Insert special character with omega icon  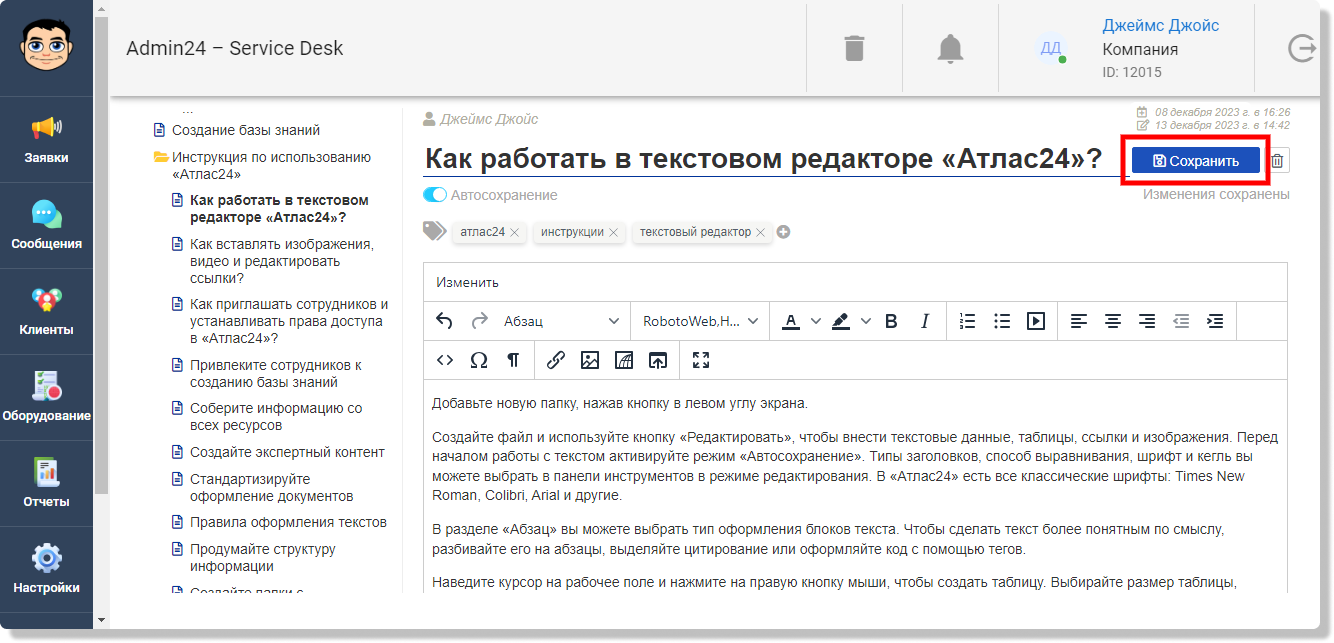tap(479, 360)
